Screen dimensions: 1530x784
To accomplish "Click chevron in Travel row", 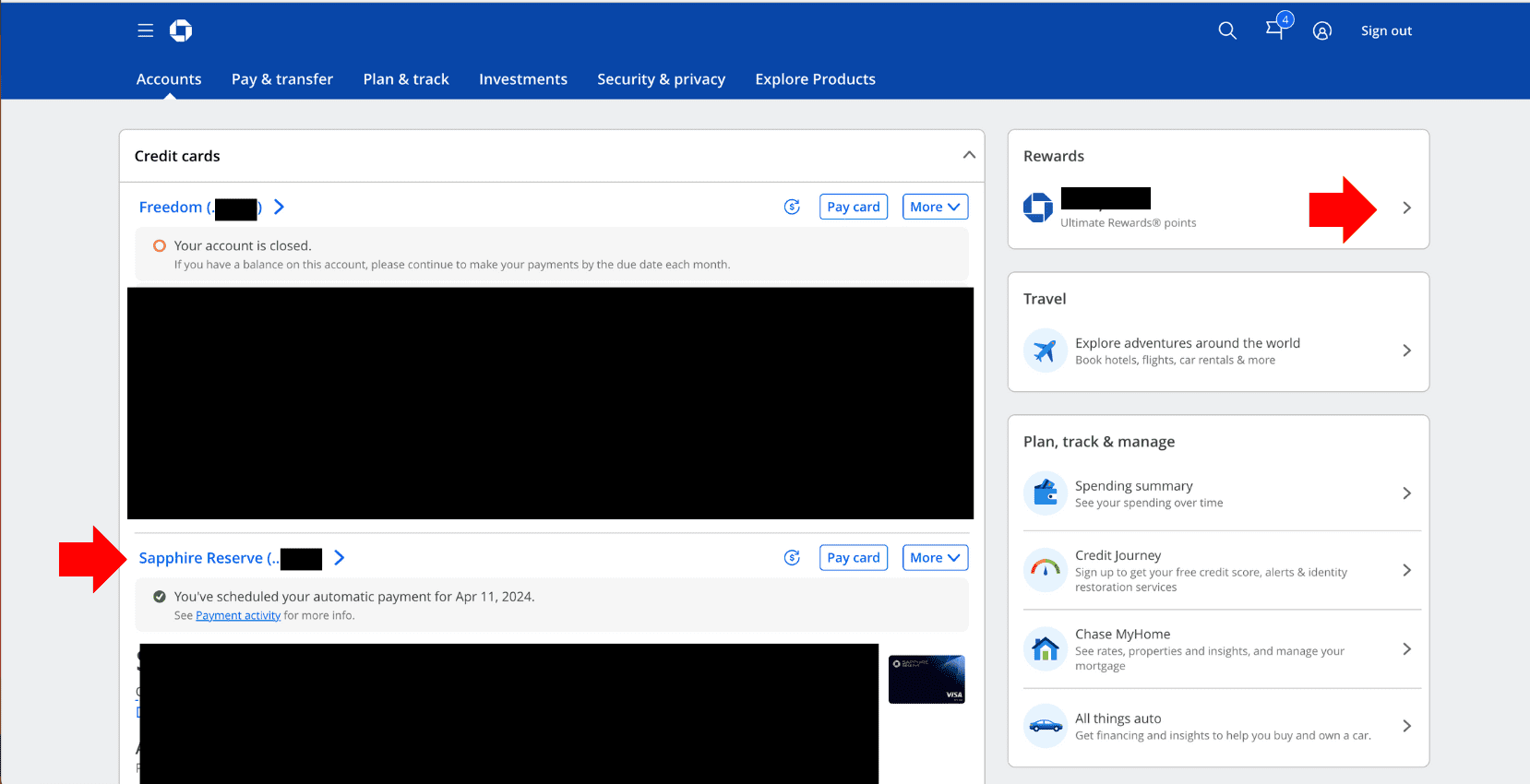I will pos(1406,350).
